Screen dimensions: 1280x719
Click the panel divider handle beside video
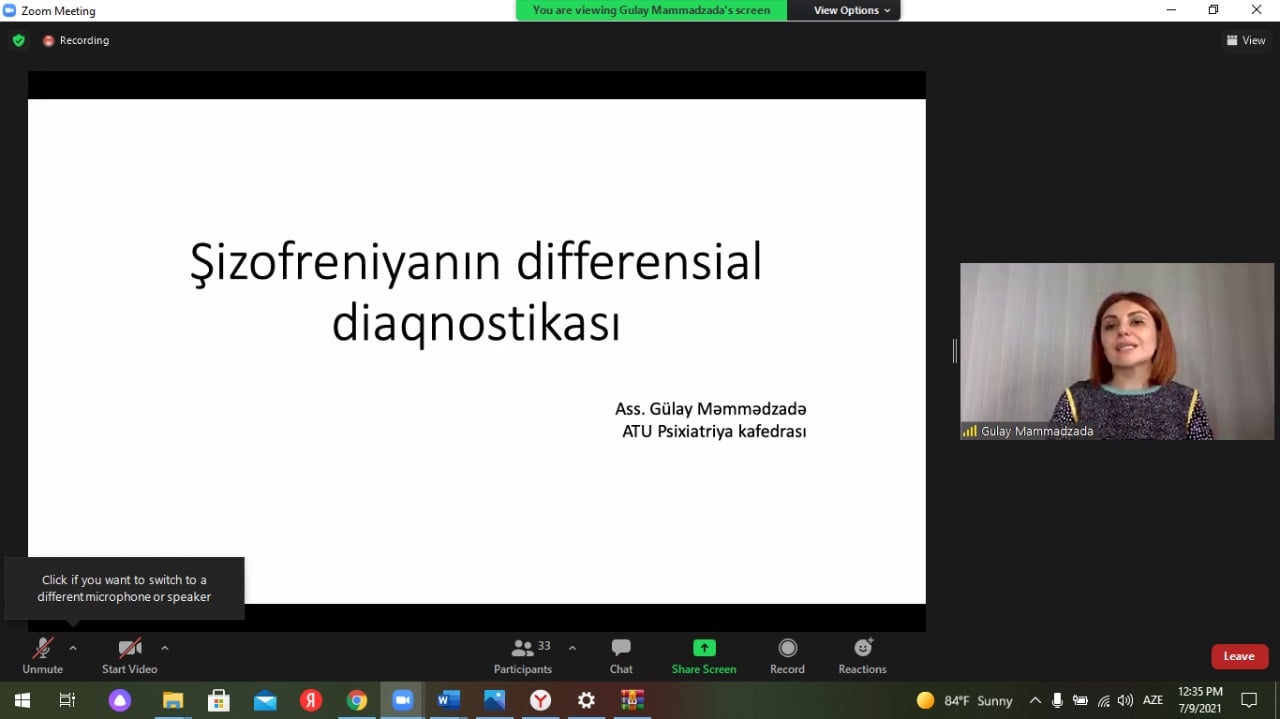954,351
